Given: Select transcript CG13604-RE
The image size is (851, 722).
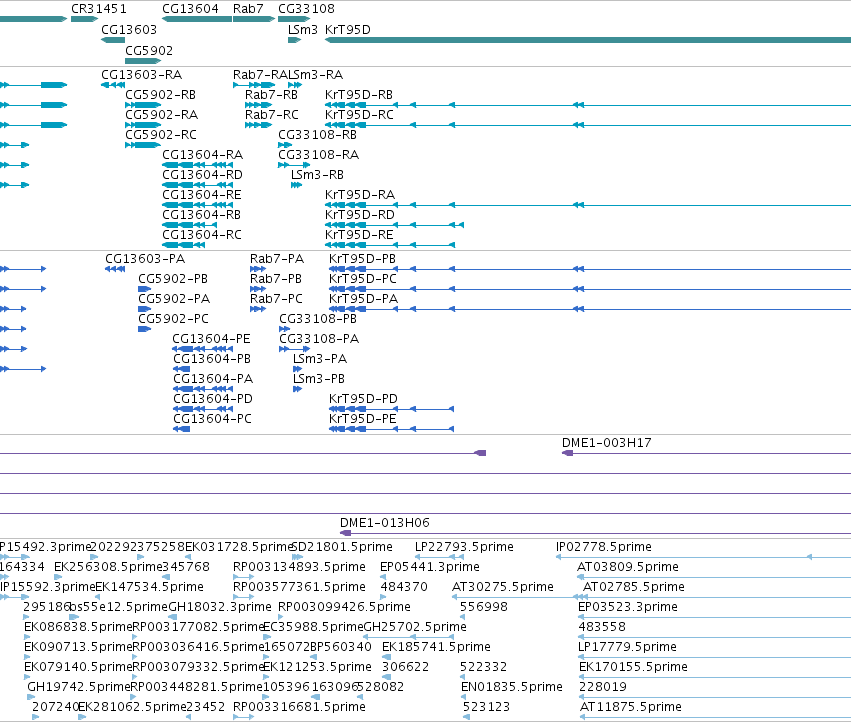Looking at the screenshot, I should [x=202, y=195].
